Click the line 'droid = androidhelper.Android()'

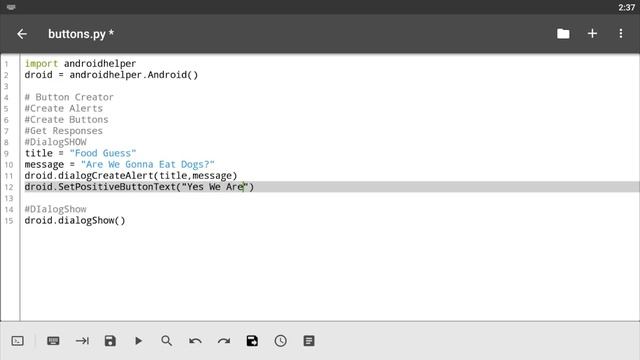(x=111, y=75)
